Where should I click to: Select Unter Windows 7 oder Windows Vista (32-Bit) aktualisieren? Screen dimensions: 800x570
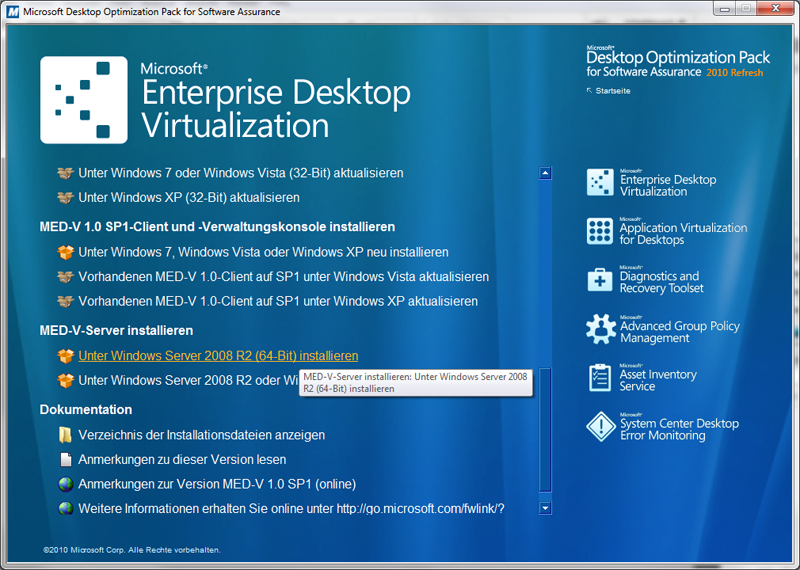(x=241, y=173)
